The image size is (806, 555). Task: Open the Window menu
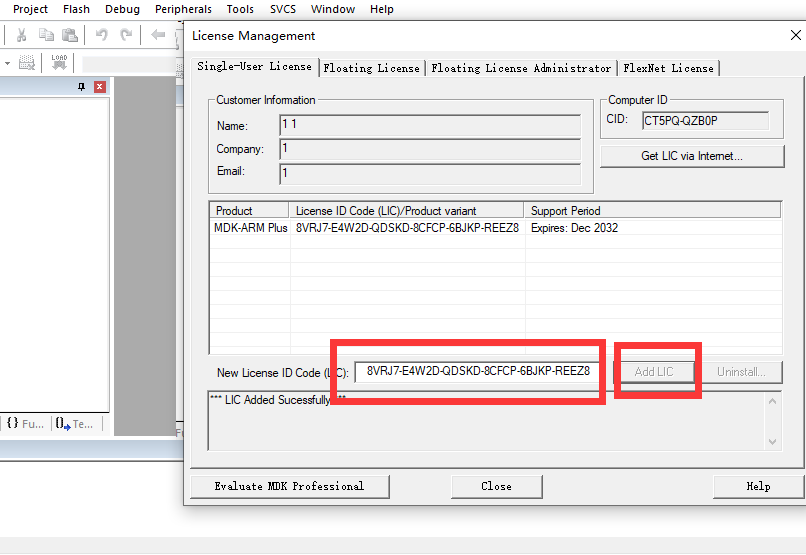coord(333,9)
